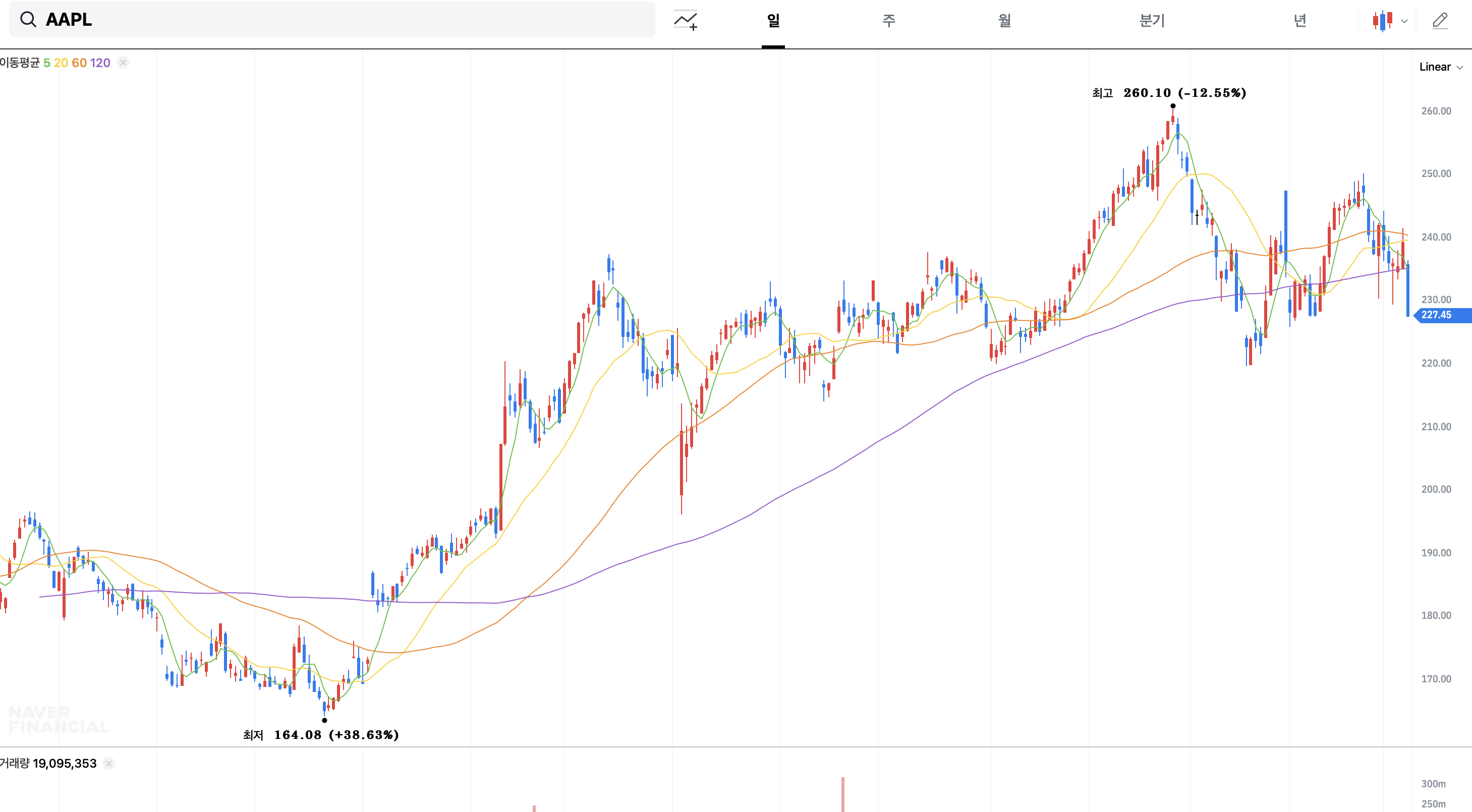Click the 60-day moving average label
This screenshot has height=812, width=1472.
coord(79,63)
